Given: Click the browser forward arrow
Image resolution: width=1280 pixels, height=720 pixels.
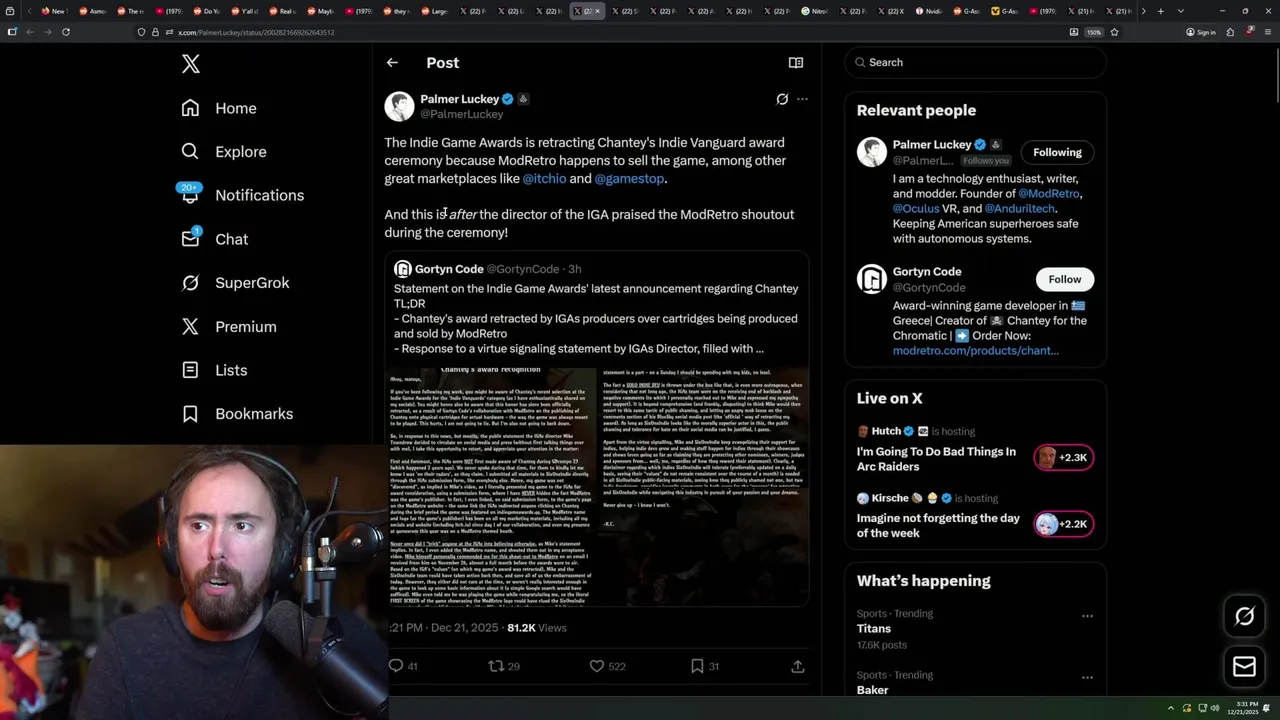Looking at the screenshot, I should coord(48,32).
